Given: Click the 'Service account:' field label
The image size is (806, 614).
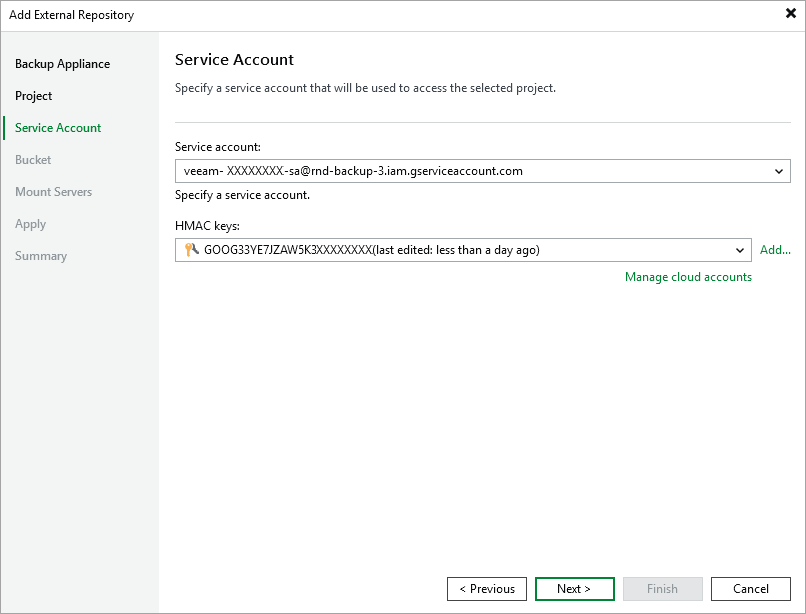Looking at the screenshot, I should pos(217,147).
